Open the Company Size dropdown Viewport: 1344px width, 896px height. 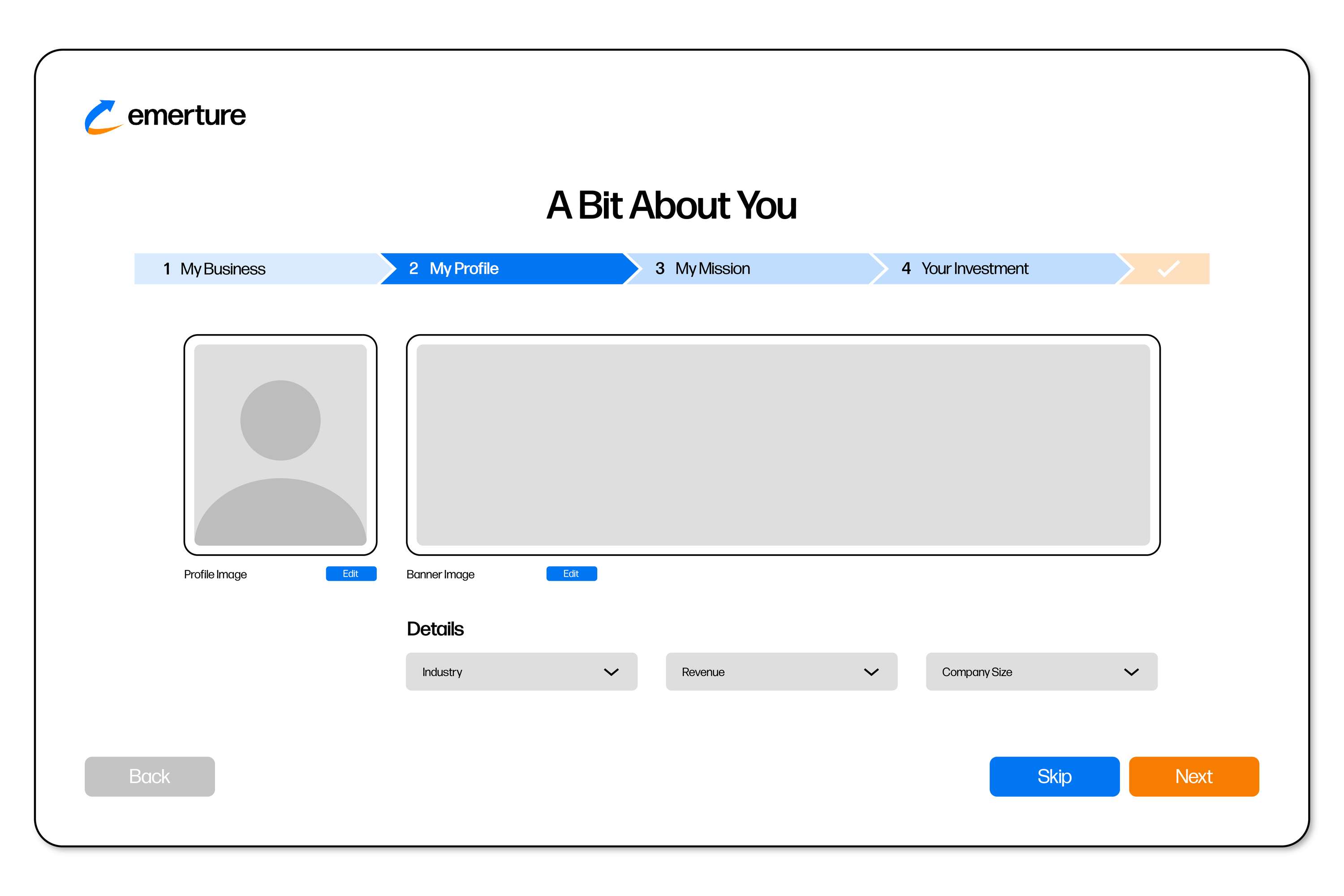[x=1041, y=672]
